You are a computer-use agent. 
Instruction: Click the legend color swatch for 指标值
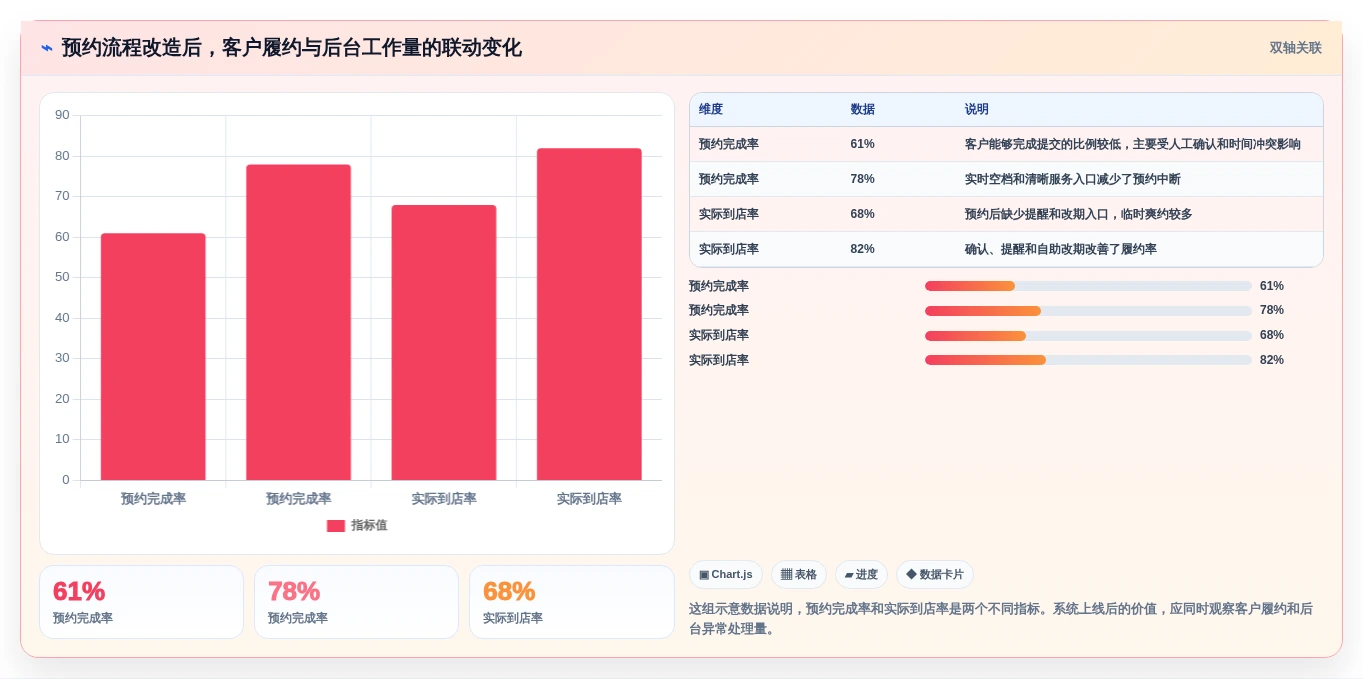pyautogui.click(x=336, y=526)
